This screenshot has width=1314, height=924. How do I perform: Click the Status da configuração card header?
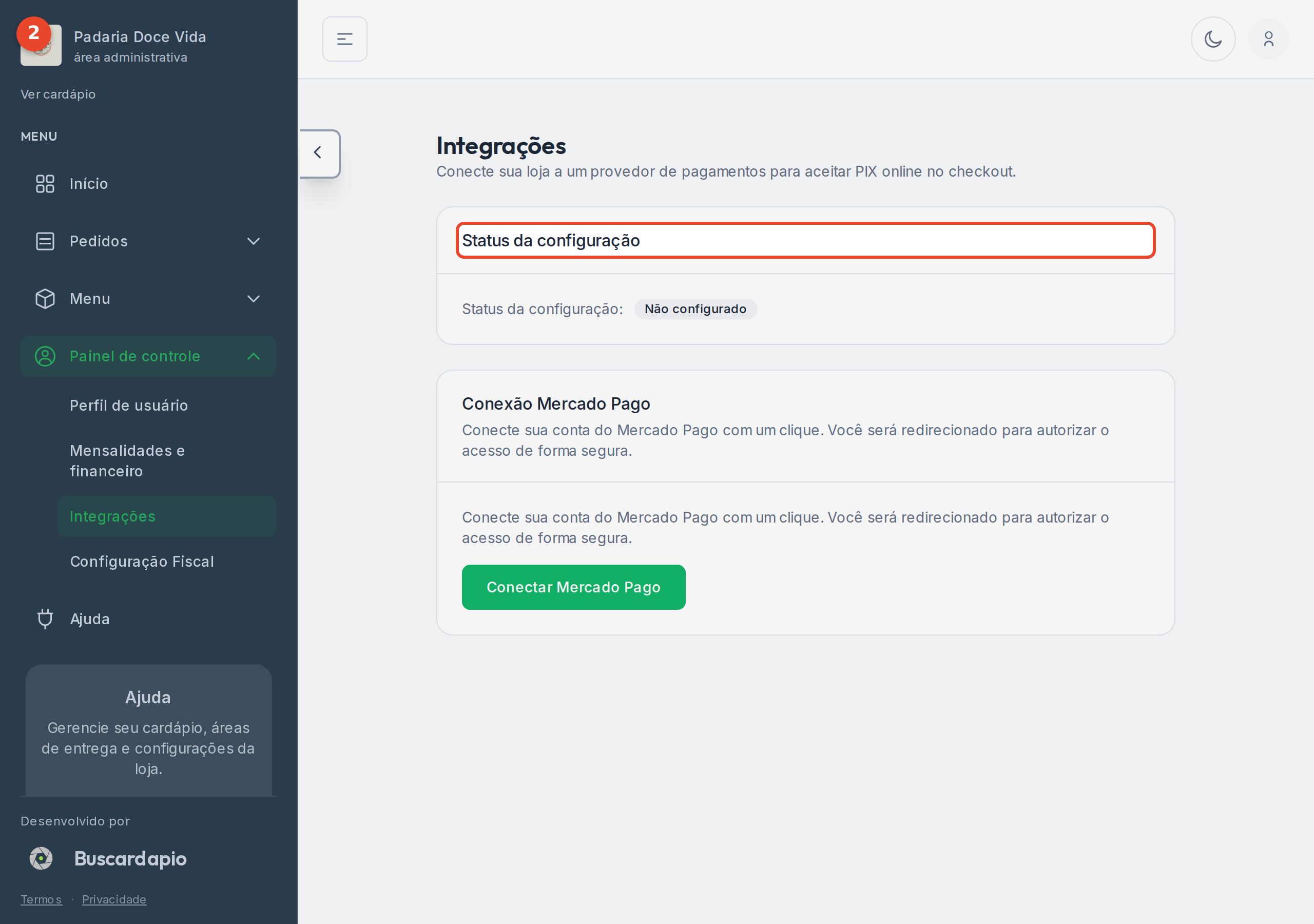(x=805, y=240)
